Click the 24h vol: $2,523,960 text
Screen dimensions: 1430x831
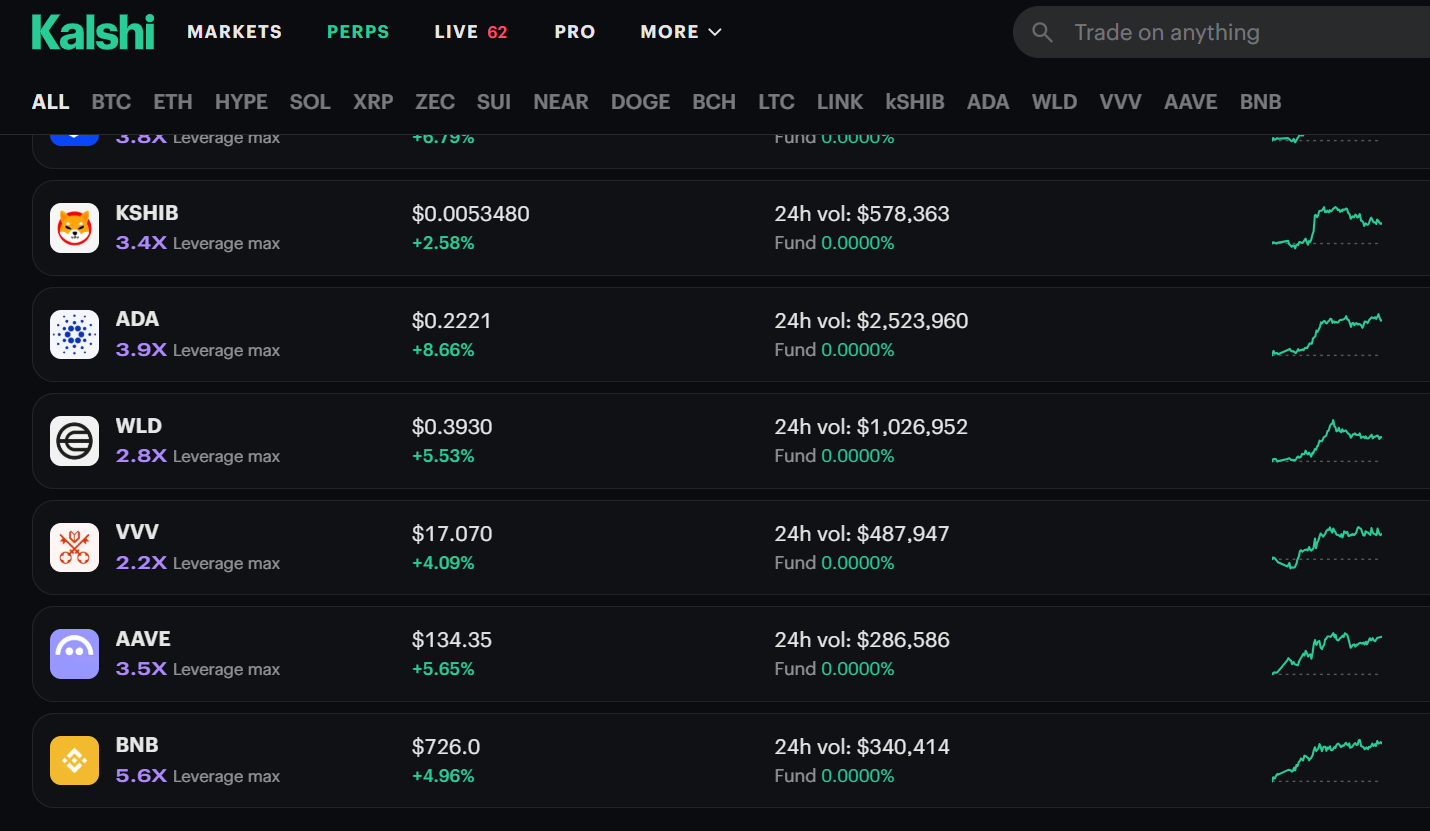872,321
